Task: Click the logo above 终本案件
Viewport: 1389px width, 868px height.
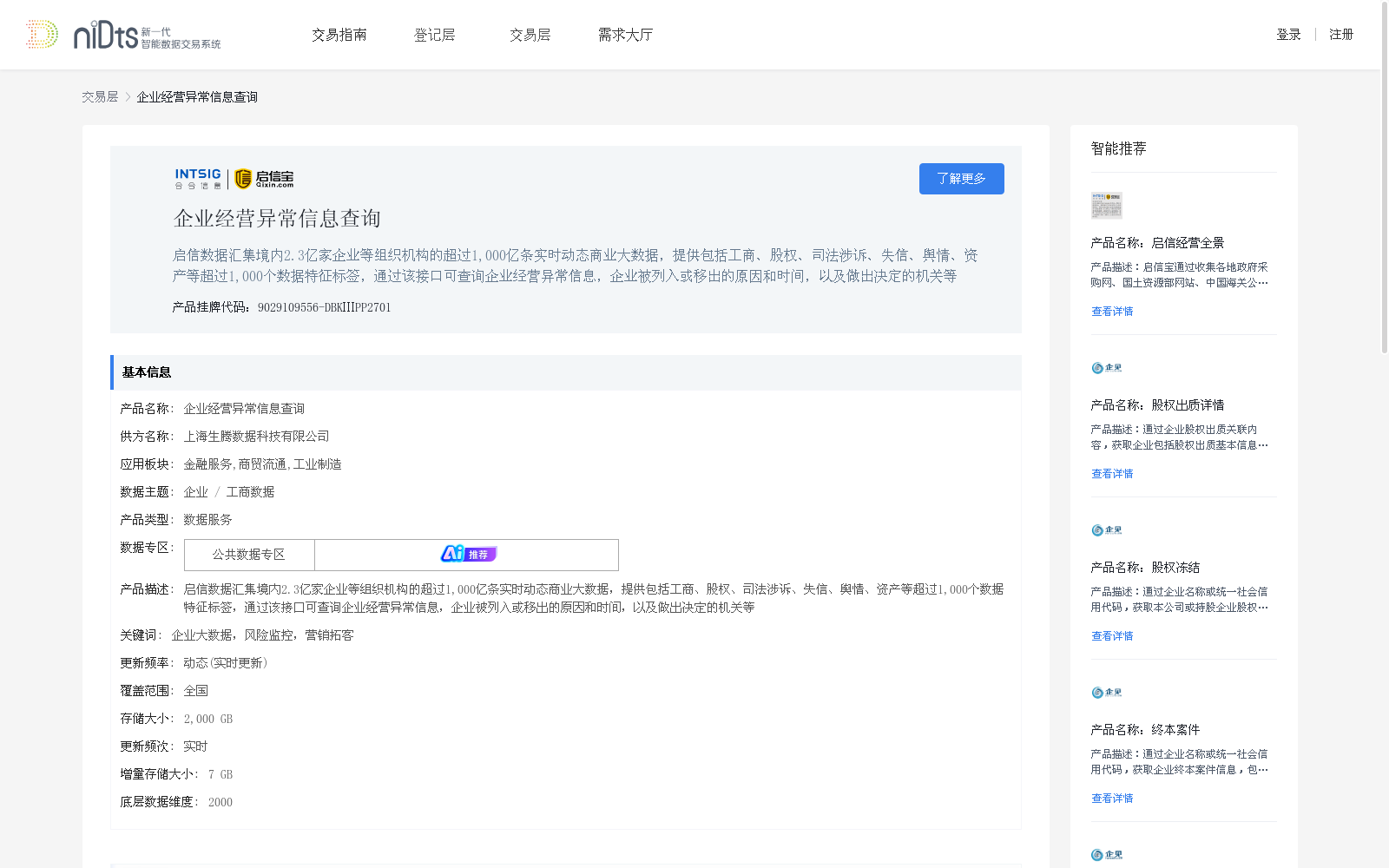Action: (1106, 693)
